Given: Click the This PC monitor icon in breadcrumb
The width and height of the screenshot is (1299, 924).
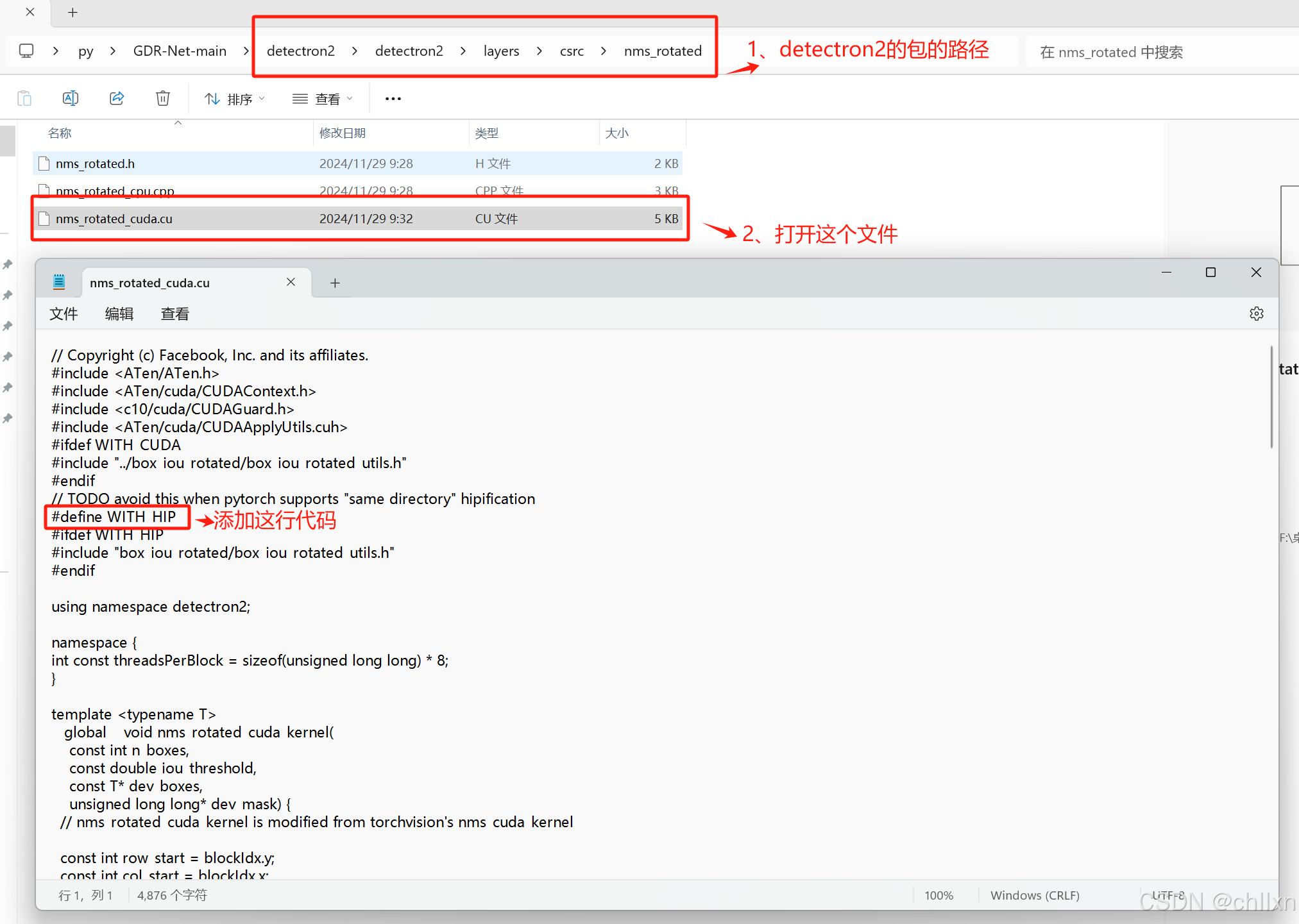Looking at the screenshot, I should pyautogui.click(x=26, y=51).
